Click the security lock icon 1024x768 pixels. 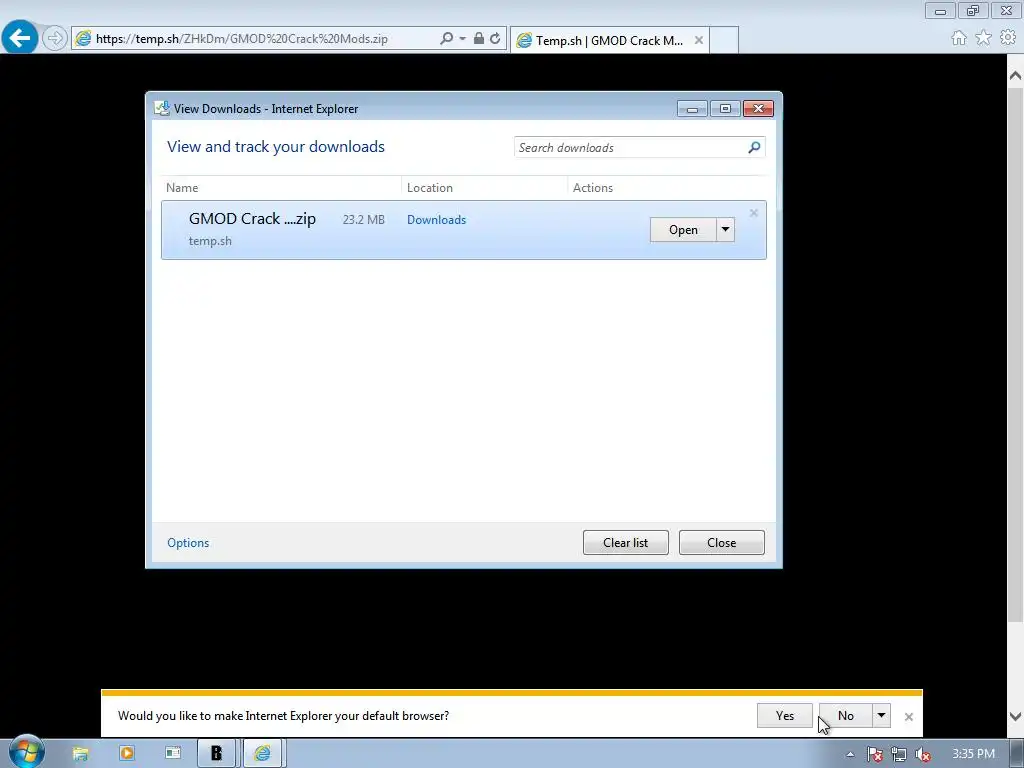[x=479, y=39]
